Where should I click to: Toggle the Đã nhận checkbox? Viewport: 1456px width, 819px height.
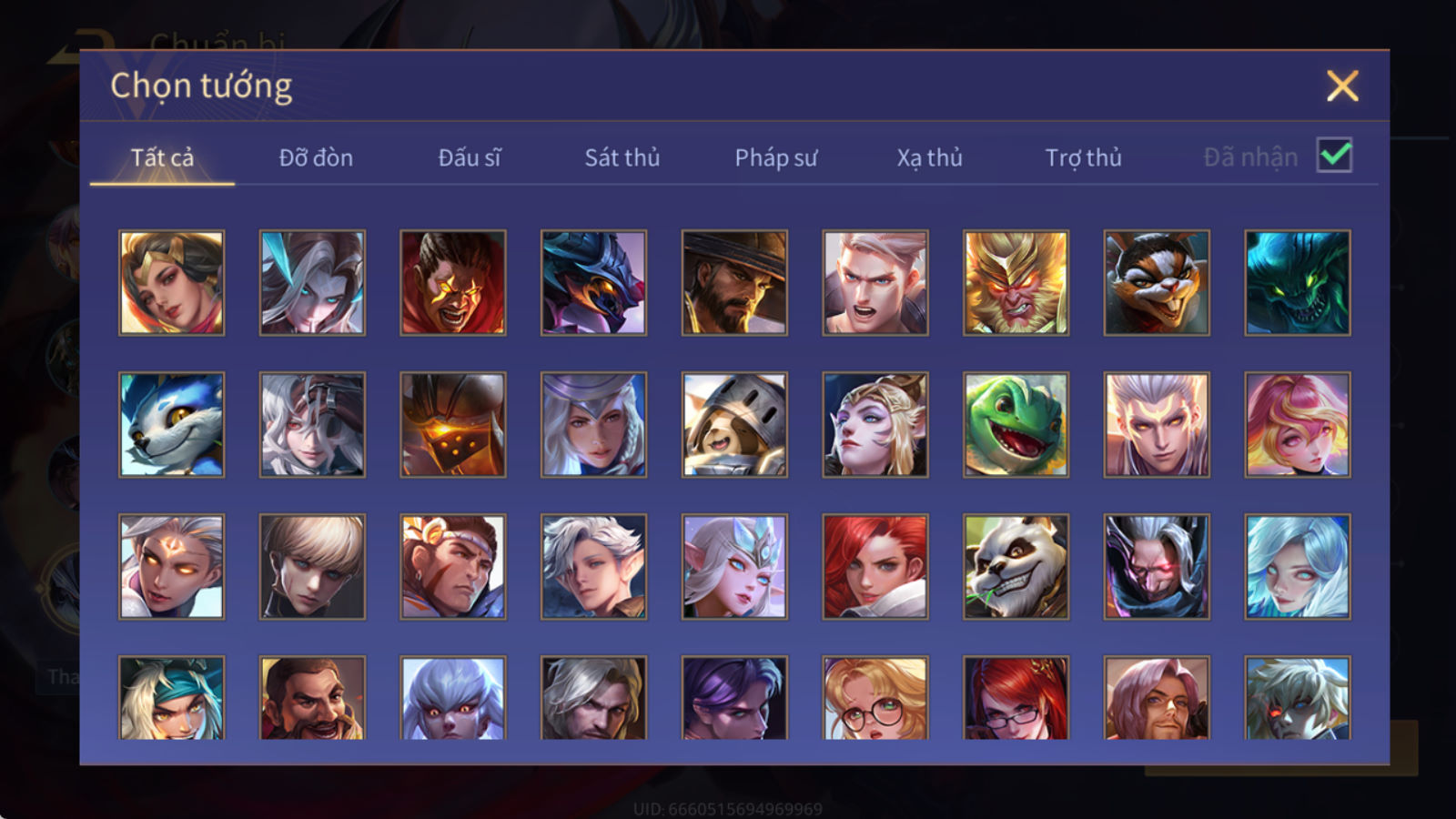tap(1334, 156)
